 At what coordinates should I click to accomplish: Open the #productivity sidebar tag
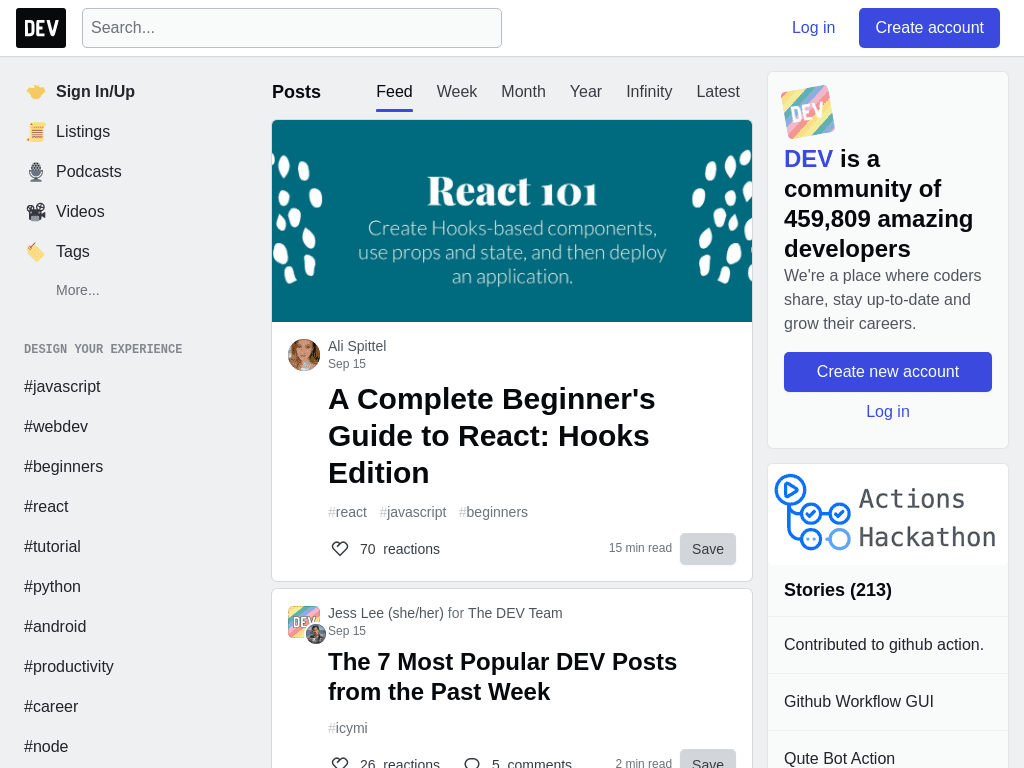(x=69, y=666)
